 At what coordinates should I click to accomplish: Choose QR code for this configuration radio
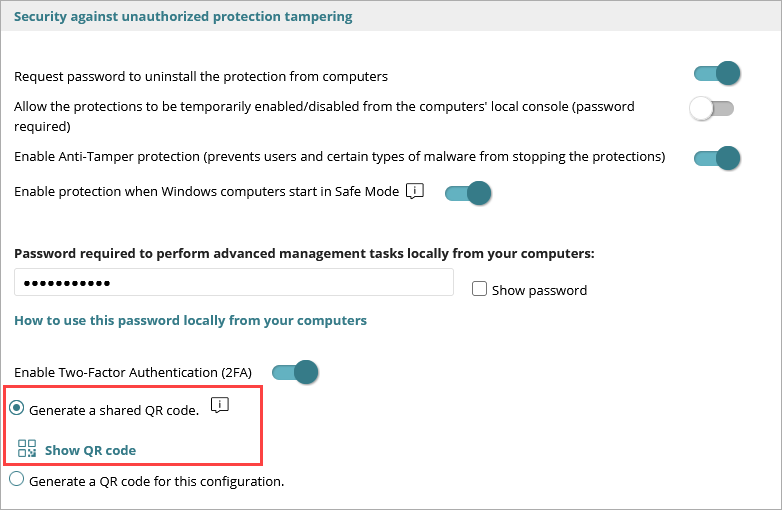[x=17, y=480]
